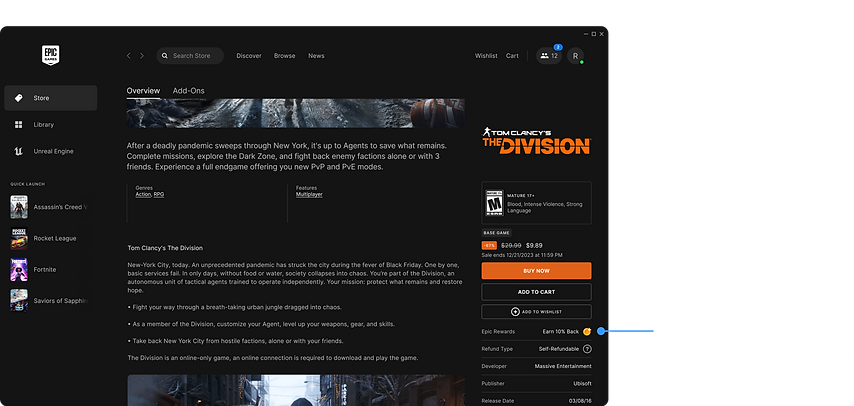Screen dimensions: 854x406
Task: Open the Browse page
Action: coord(284,56)
